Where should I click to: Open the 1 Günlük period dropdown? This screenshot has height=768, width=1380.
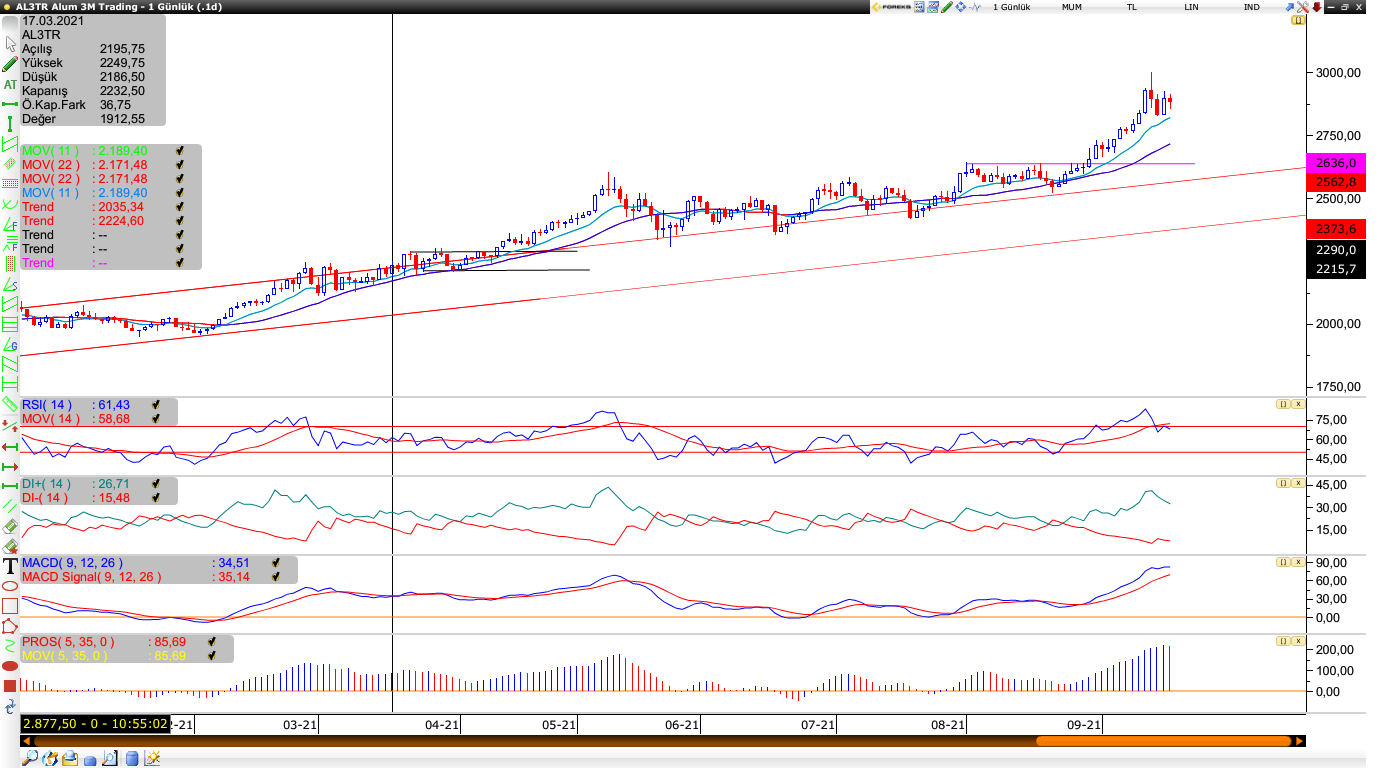[1012, 7]
